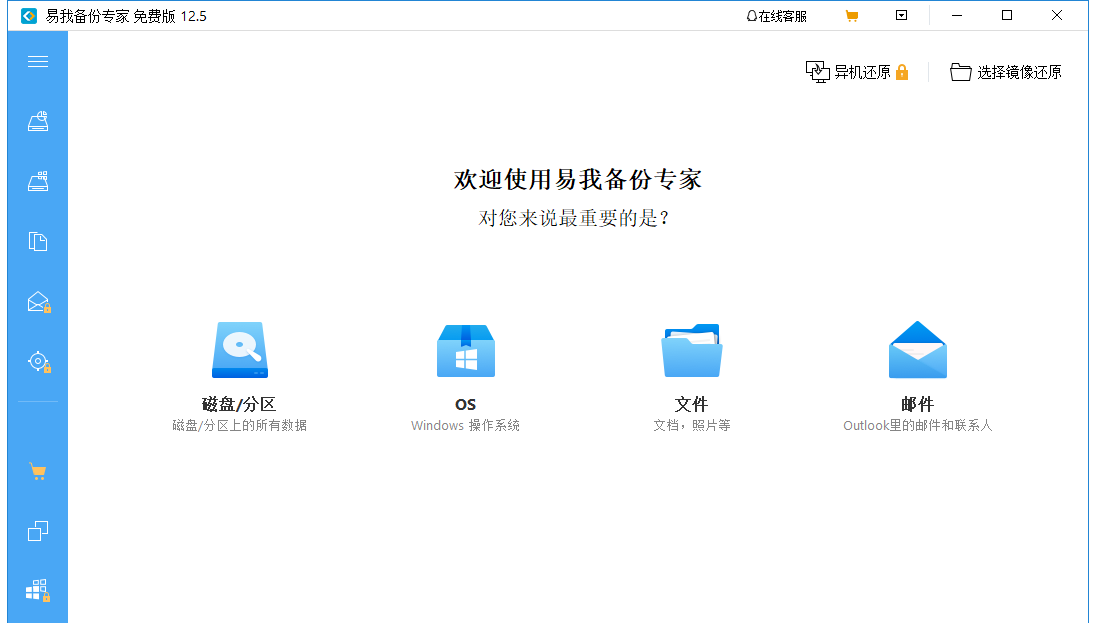Screen dimensions: 1096x623
Task: Open 异机还原 locked restore option
Action: click(x=857, y=72)
